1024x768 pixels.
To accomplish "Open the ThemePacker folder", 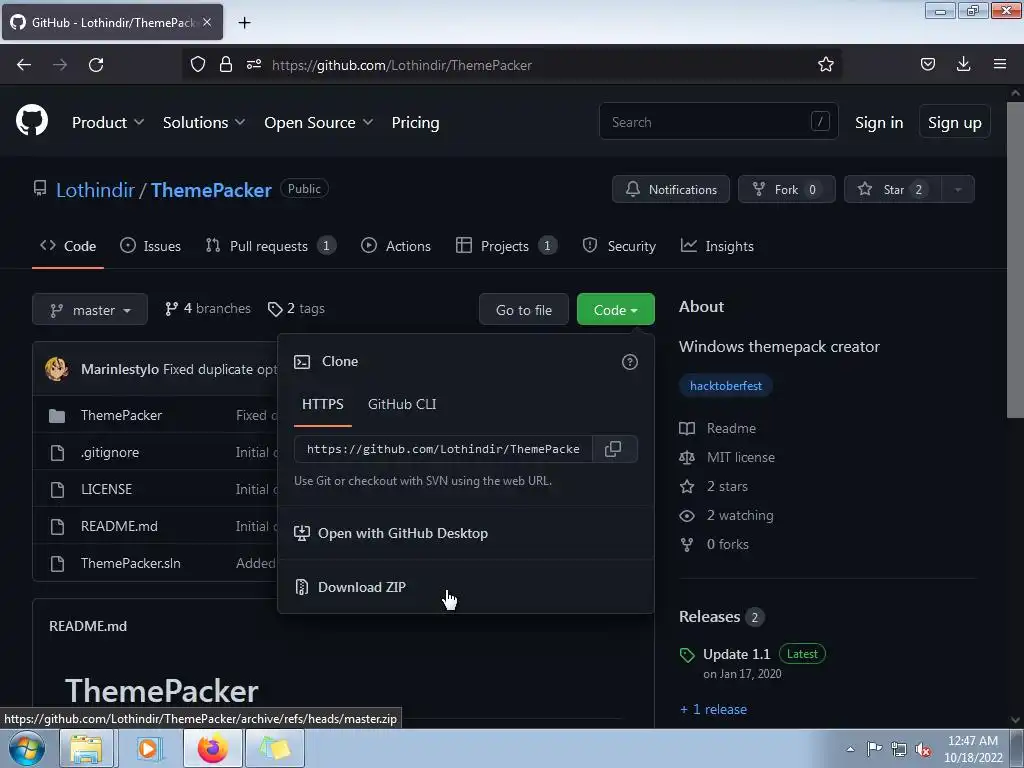I will [x=121, y=415].
